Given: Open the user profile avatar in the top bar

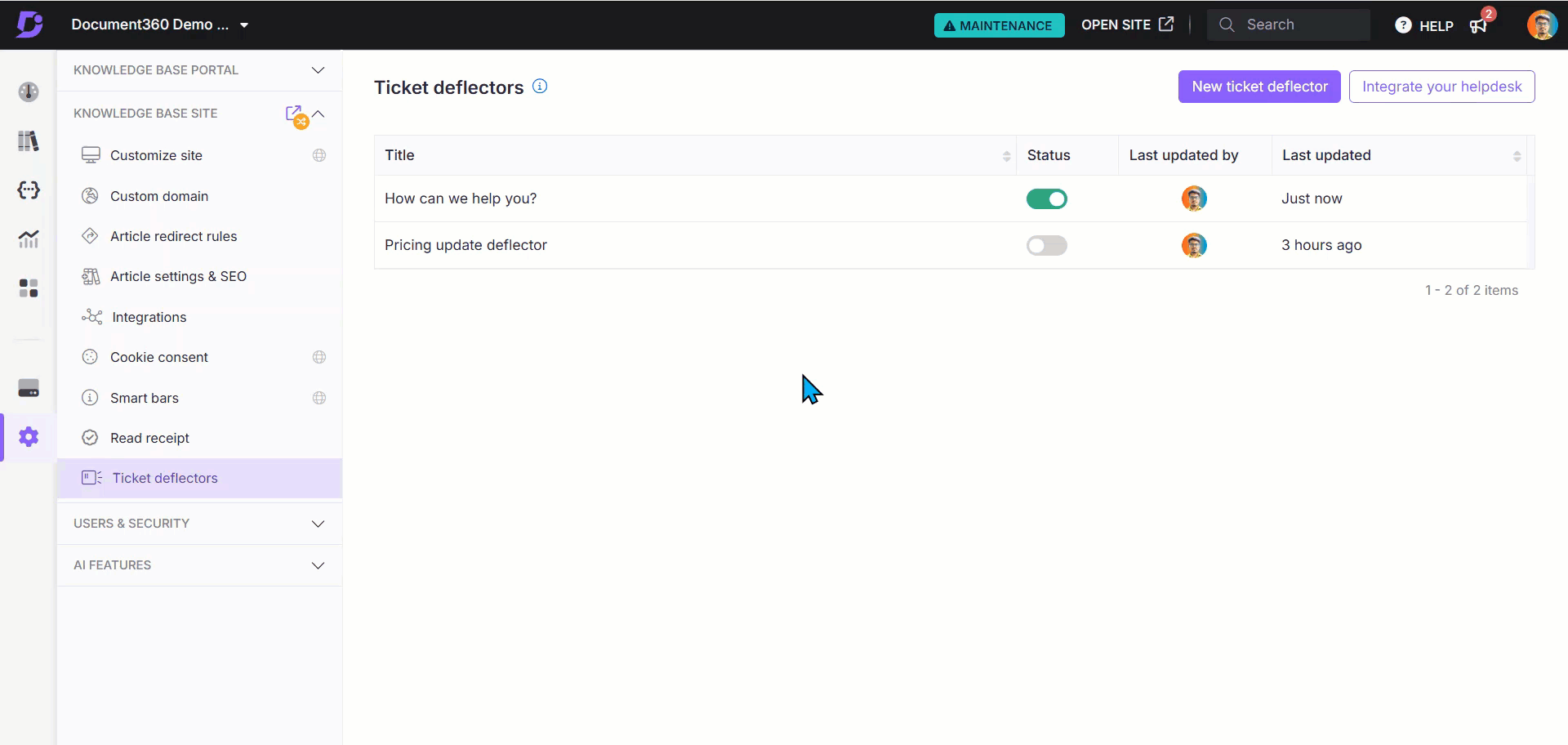Looking at the screenshot, I should coord(1542,25).
